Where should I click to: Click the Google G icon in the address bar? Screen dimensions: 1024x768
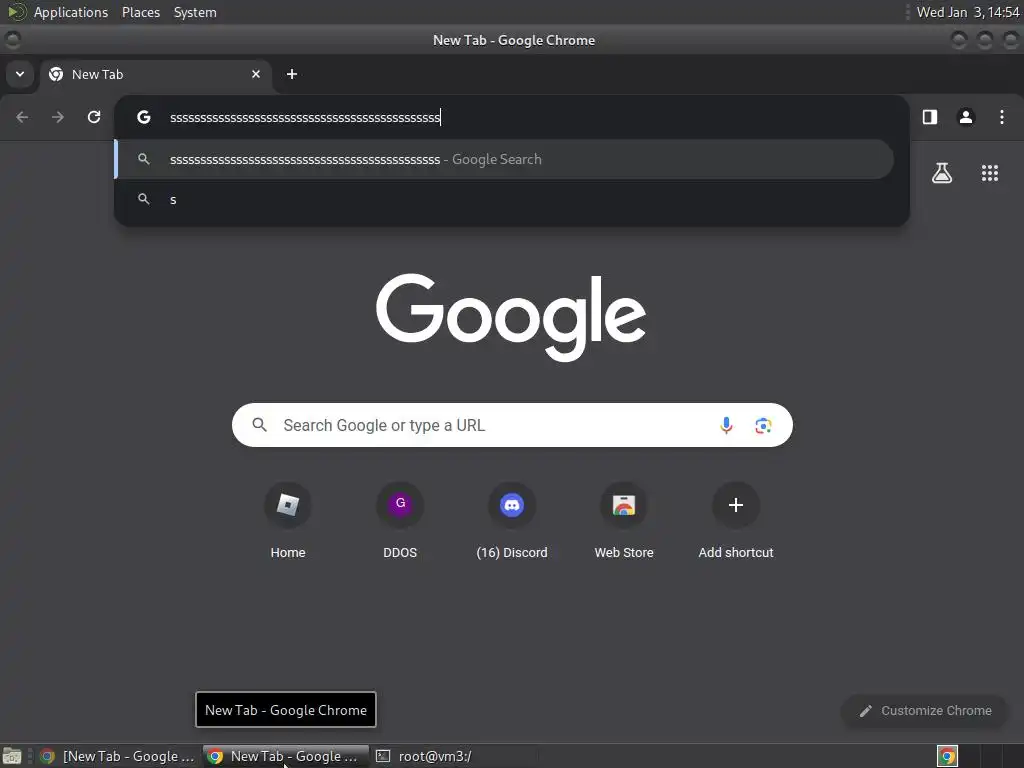tap(144, 117)
